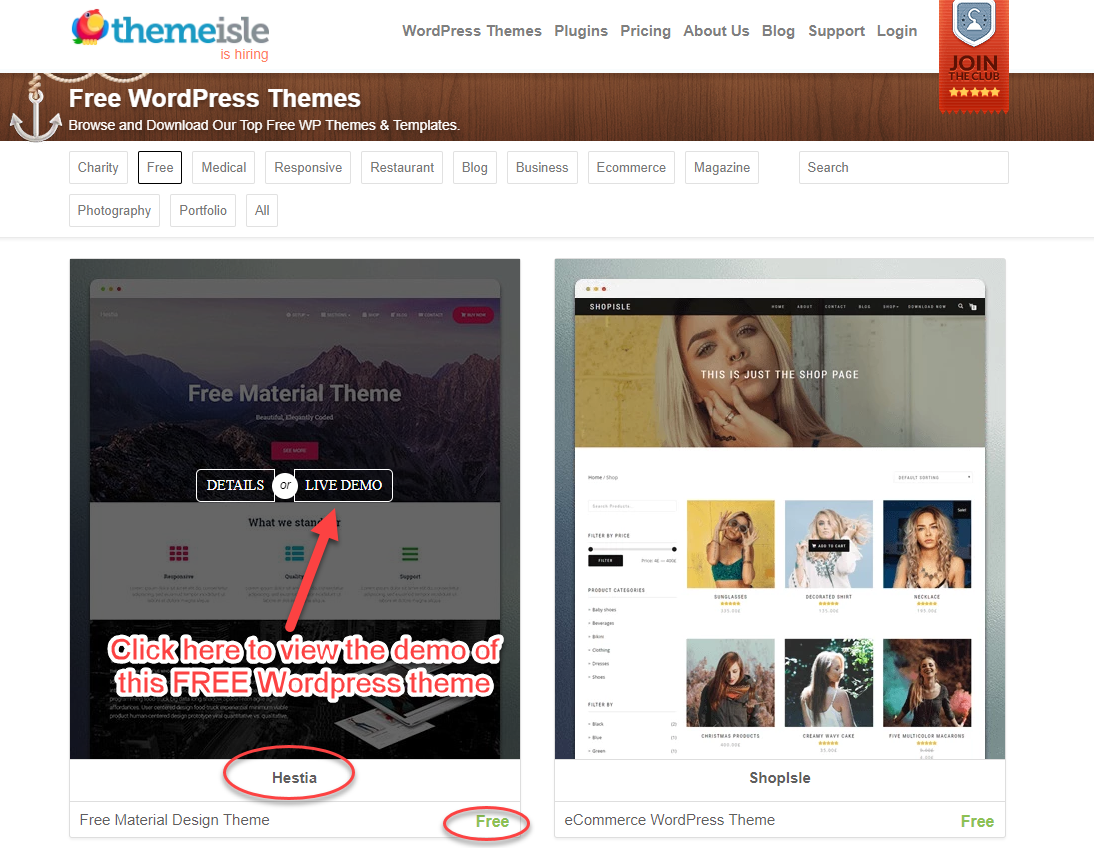Open the Join The Club ribbon badge

coord(974,56)
